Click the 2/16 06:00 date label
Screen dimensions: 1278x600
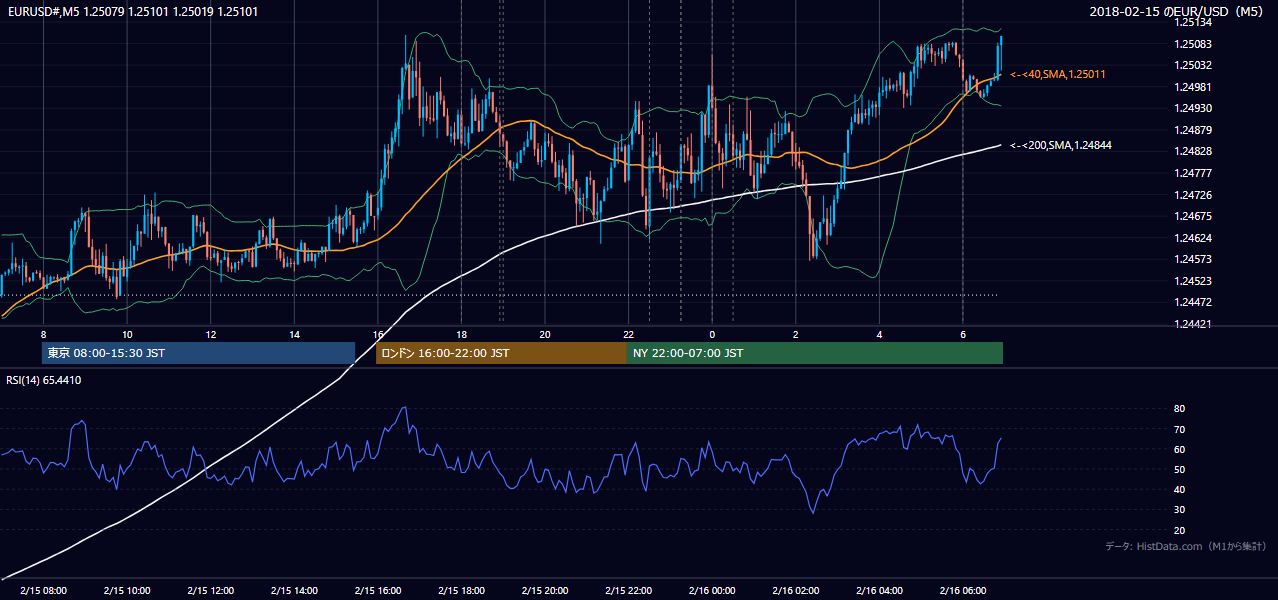[963, 591]
